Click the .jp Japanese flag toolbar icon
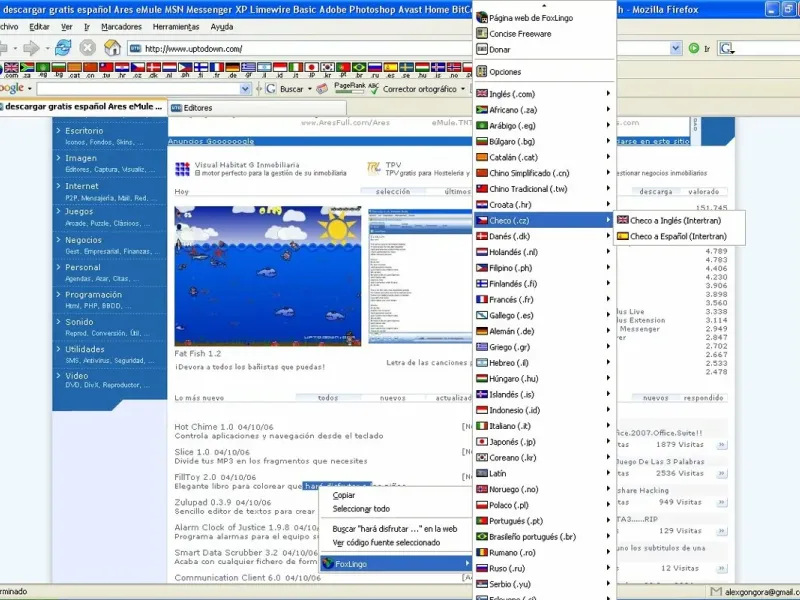This screenshot has height=600, width=800. (x=312, y=68)
